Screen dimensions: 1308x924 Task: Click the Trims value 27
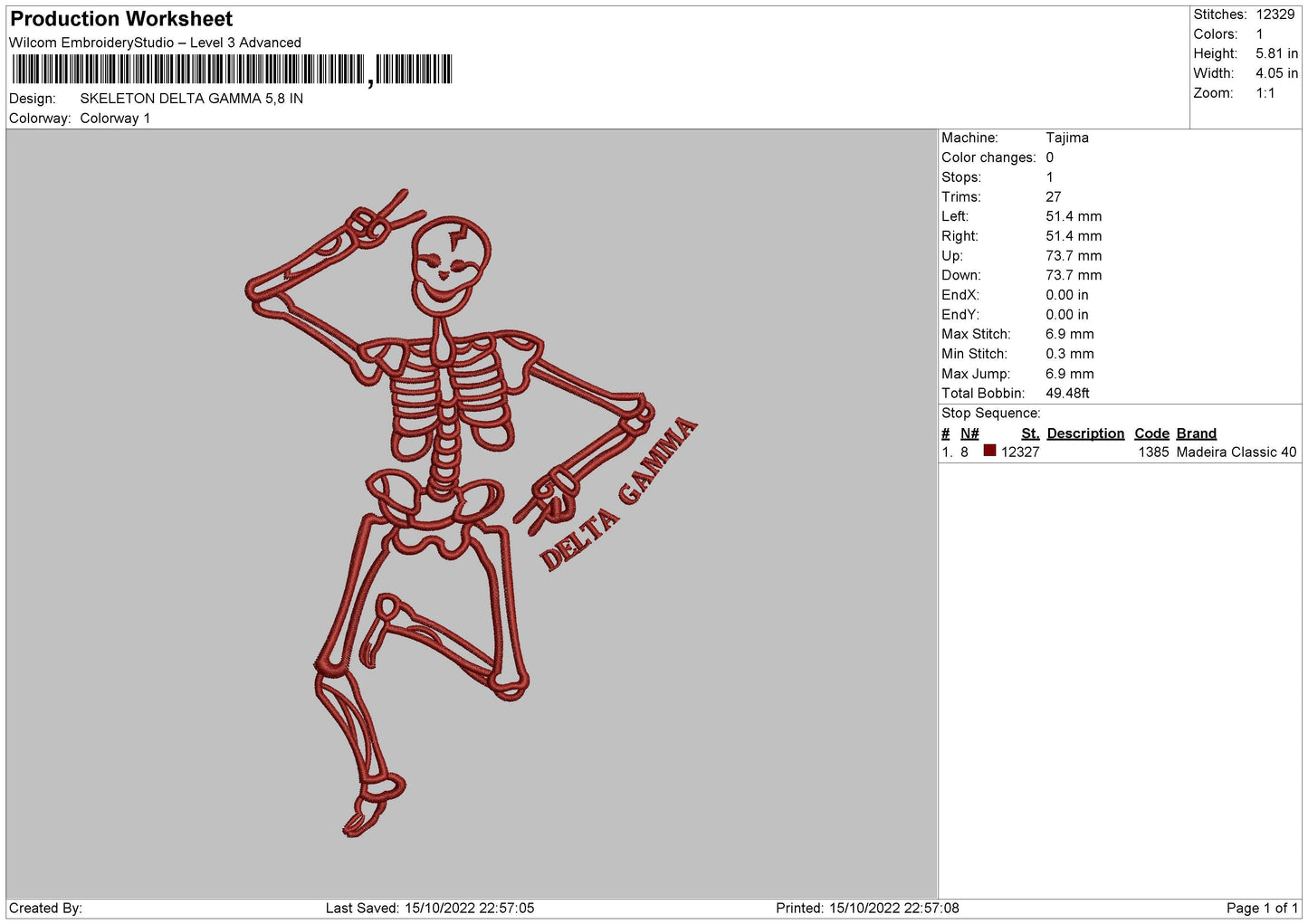point(1054,196)
